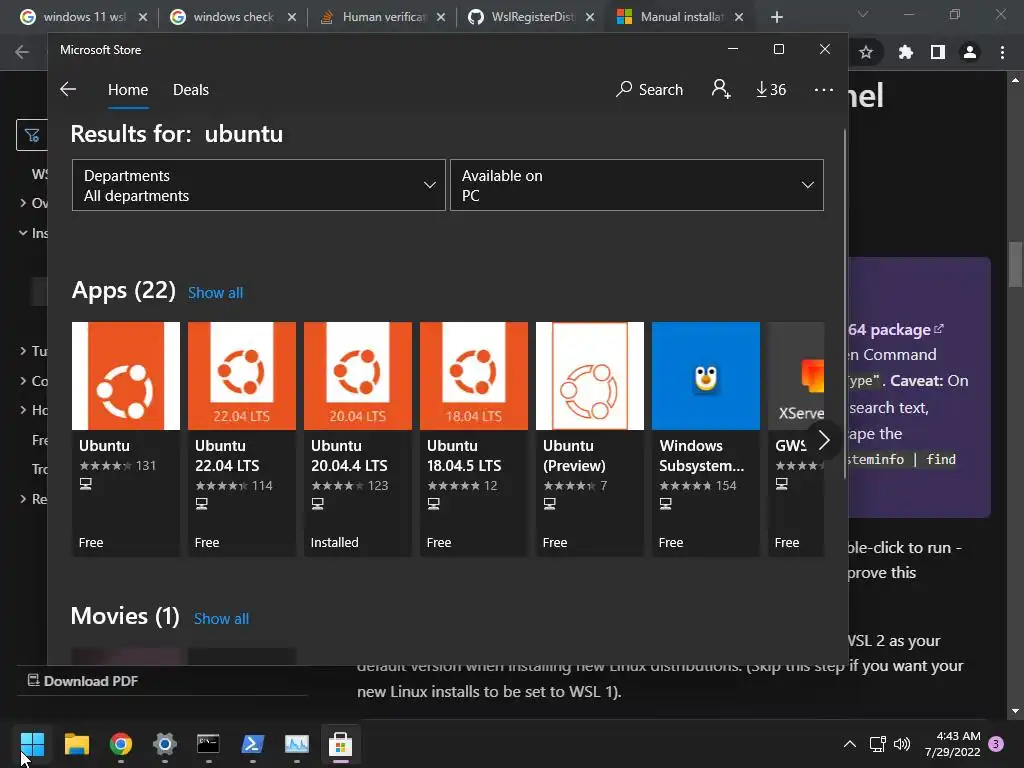Image resolution: width=1024 pixels, height=768 pixels.
Task: Switch to the 'windows check' Chrome tab
Action: pos(232,17)
